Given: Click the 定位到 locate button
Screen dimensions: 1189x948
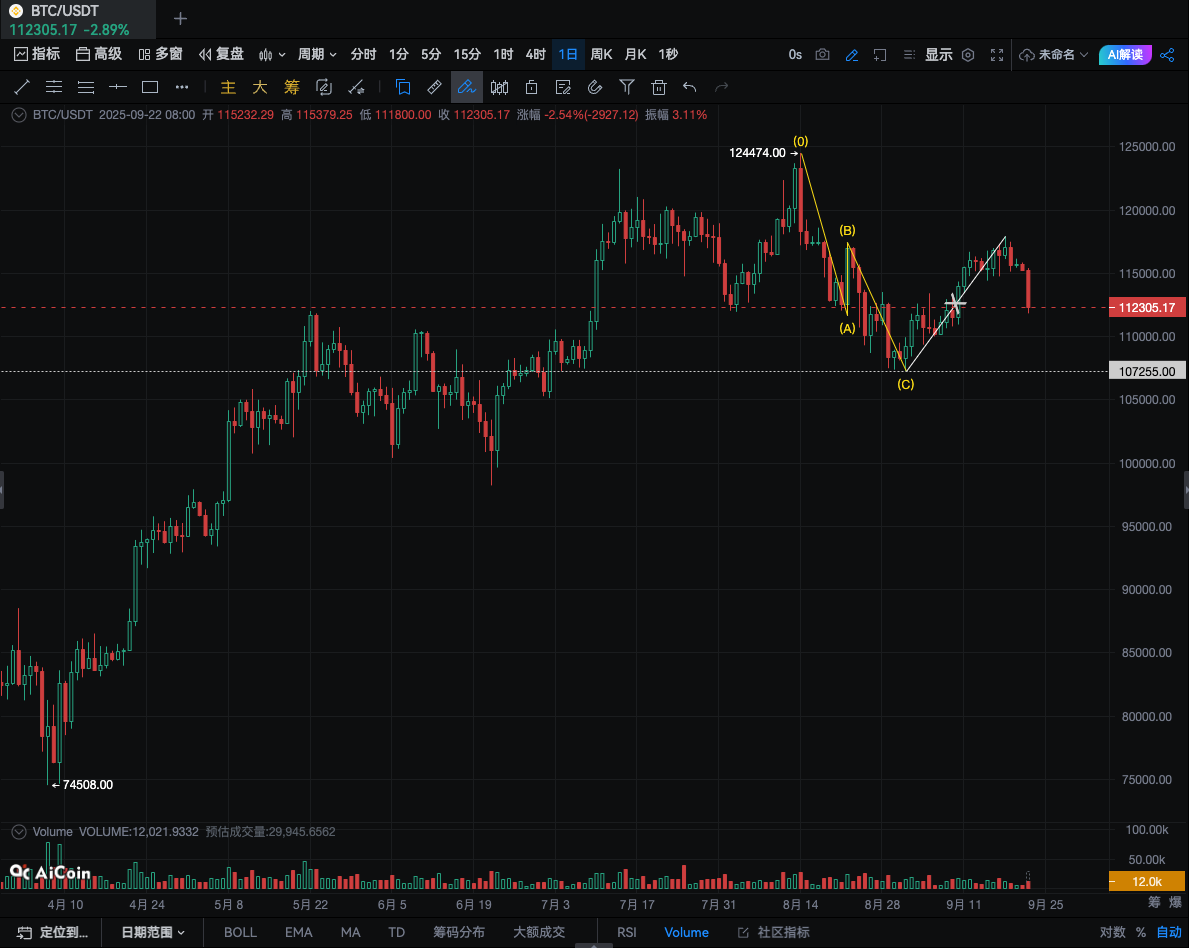Looking at the screenshot, I should click(52, 932).
